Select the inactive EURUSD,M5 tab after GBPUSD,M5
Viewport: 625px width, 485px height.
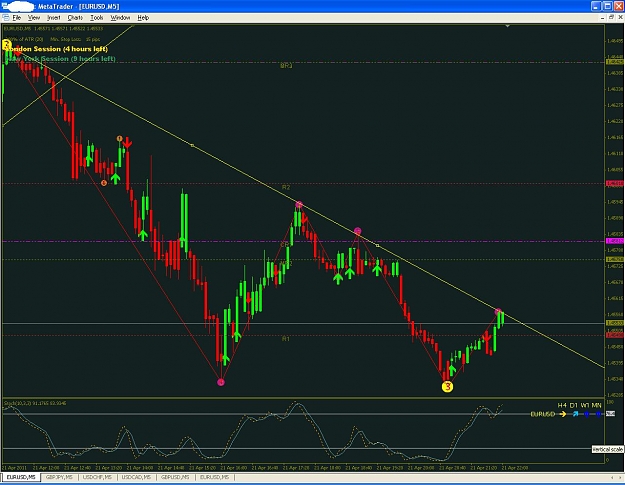[214, 477]
